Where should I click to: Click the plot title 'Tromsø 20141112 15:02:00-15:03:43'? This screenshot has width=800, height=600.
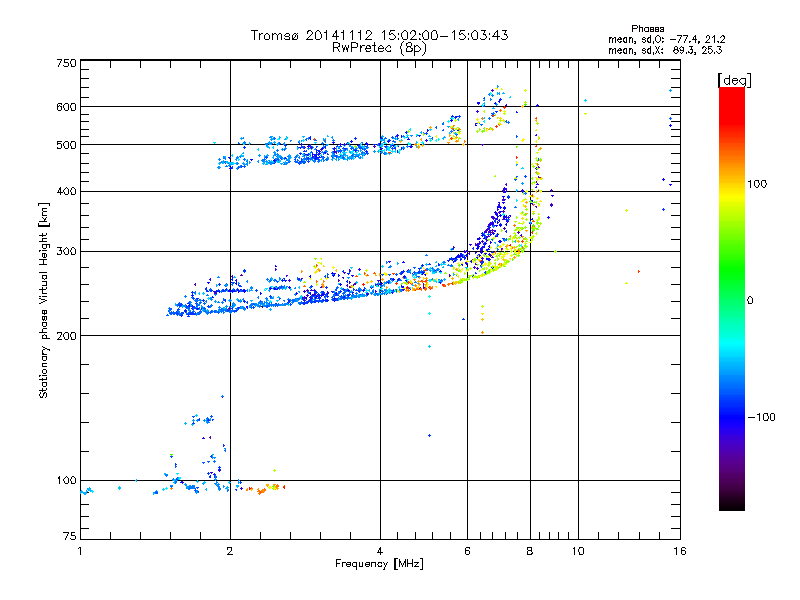[379, 35]
